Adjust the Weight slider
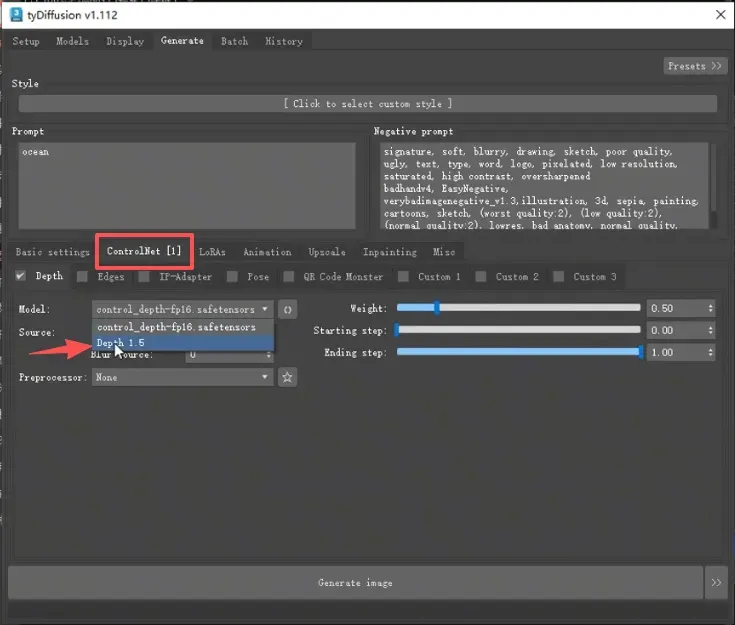735x625 pixels. tap(518, 308)
